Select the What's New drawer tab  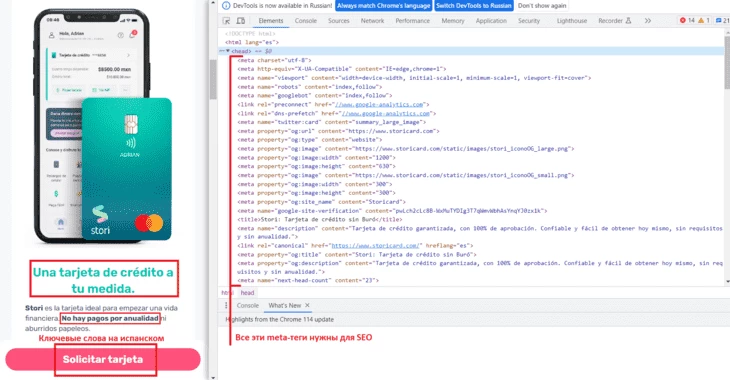click(x=284, y=305)
